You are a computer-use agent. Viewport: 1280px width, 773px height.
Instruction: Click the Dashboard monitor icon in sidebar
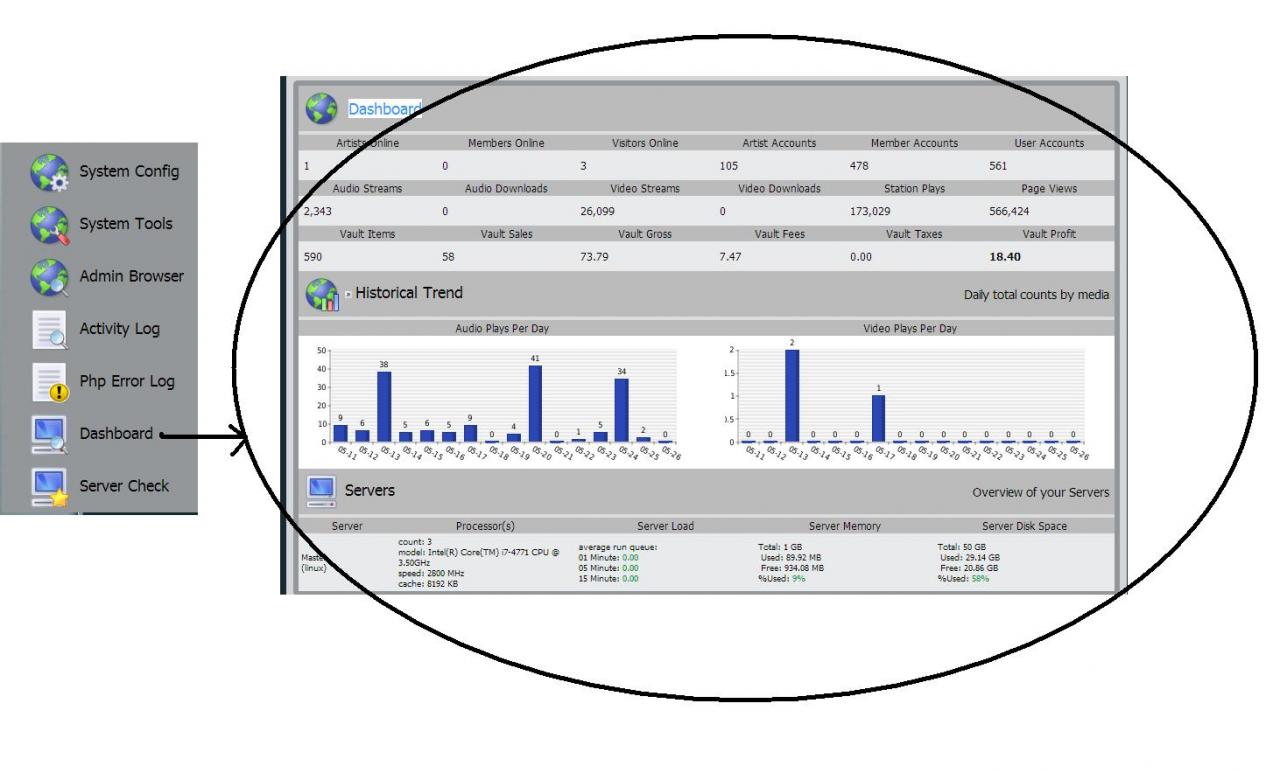[49, 434]
